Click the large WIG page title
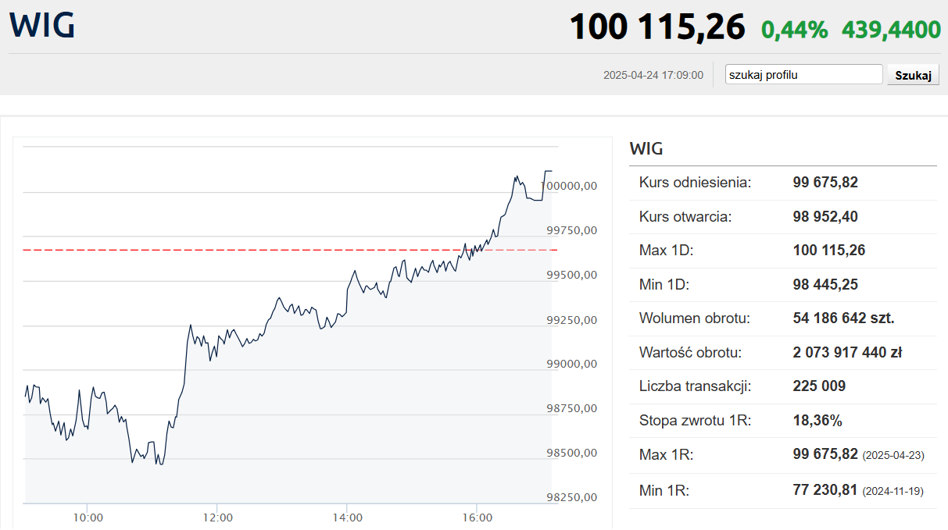948x530 pixels. [42, 26]
